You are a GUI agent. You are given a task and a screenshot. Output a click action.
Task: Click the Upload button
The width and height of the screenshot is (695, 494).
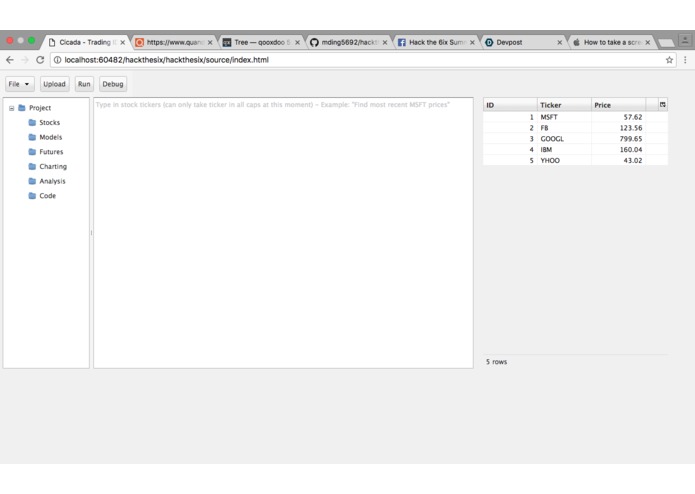point(55,84)
